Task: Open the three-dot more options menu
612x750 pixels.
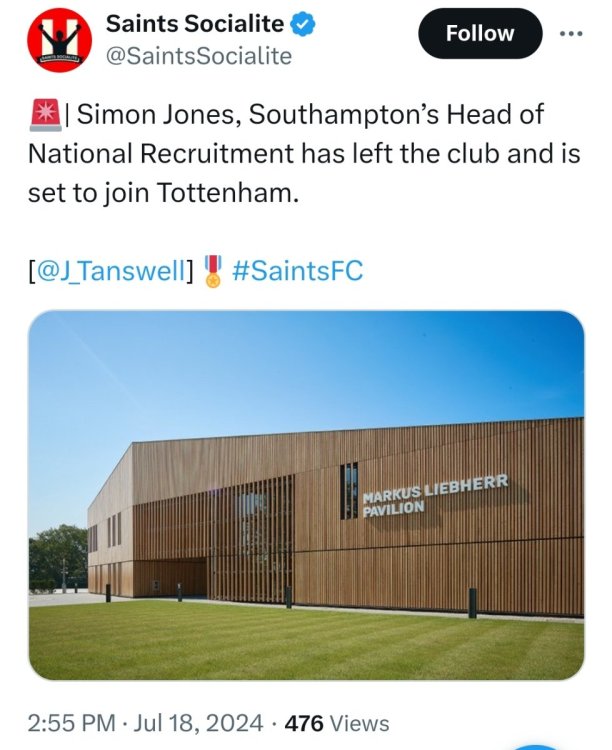Action: click(x=570, y=32)
